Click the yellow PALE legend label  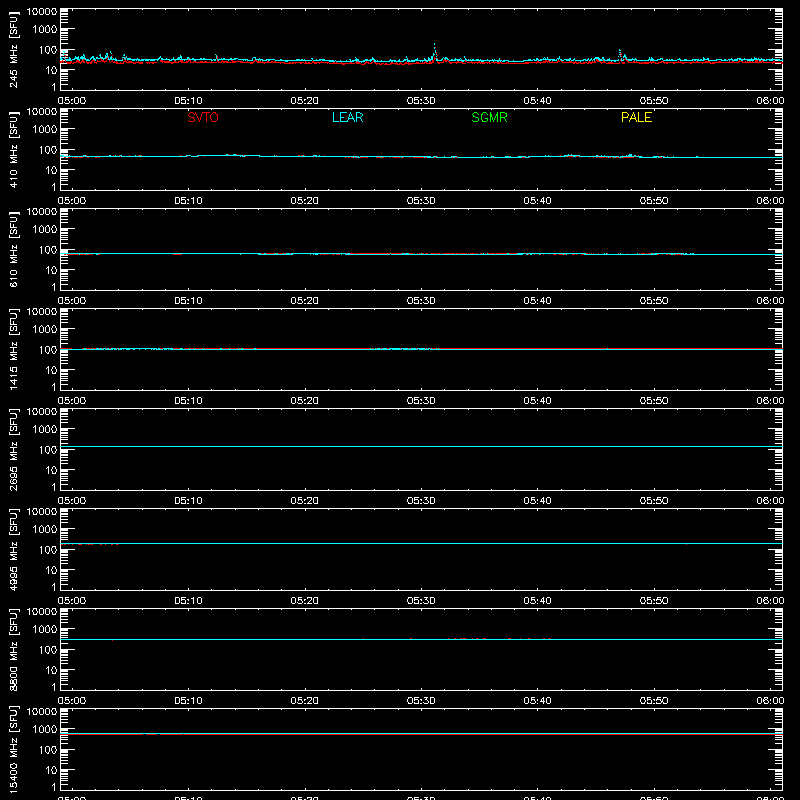coord(636,117)
